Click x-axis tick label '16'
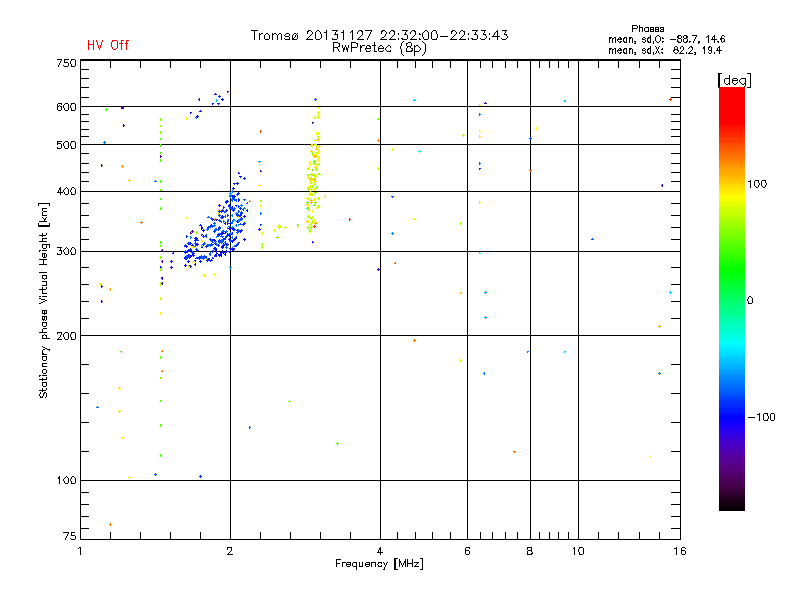This screenshot has width=800, height=600. [680, 551]
